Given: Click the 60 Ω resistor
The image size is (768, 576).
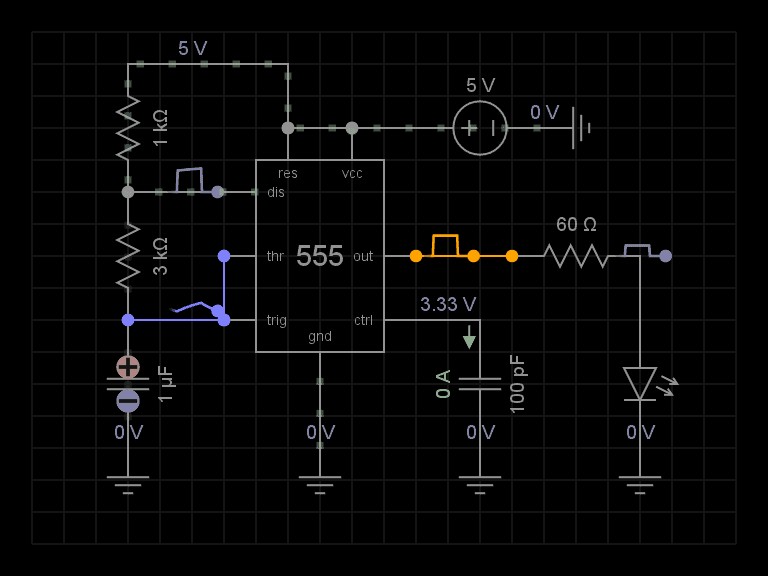Looking at the screenshot, I should pyautogui.click(x=576, y=256).
